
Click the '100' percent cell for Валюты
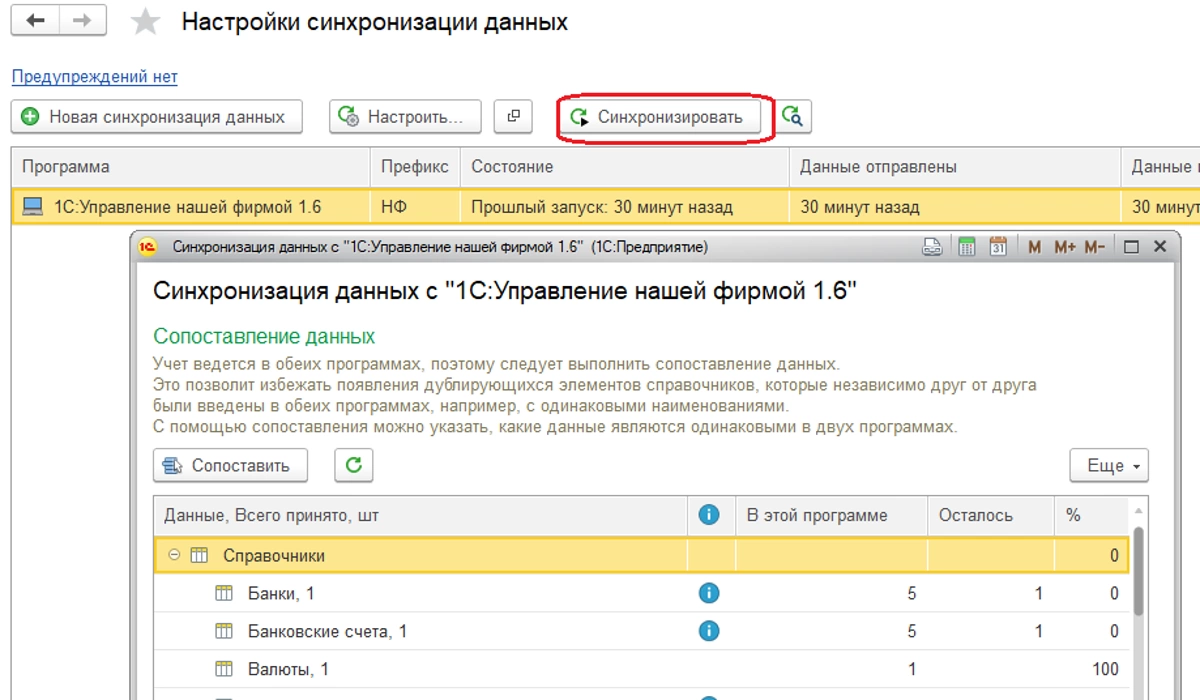point(1091,670)
